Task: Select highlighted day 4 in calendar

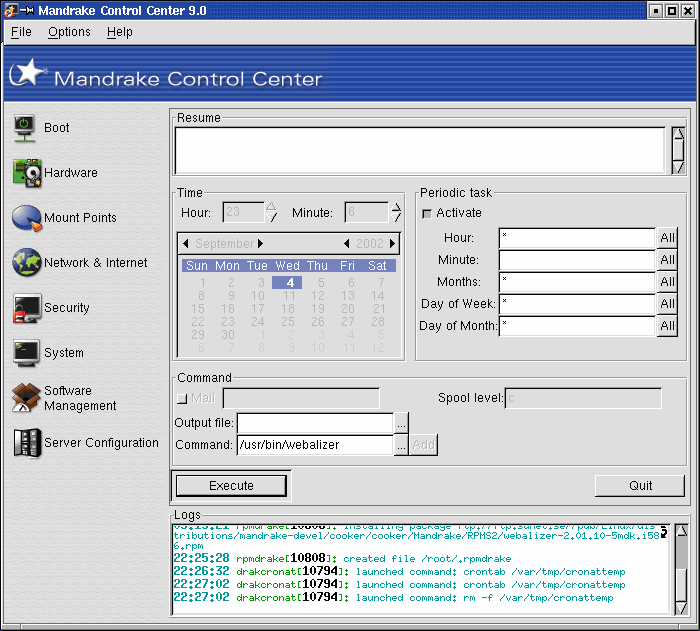Action: [288, 282]
